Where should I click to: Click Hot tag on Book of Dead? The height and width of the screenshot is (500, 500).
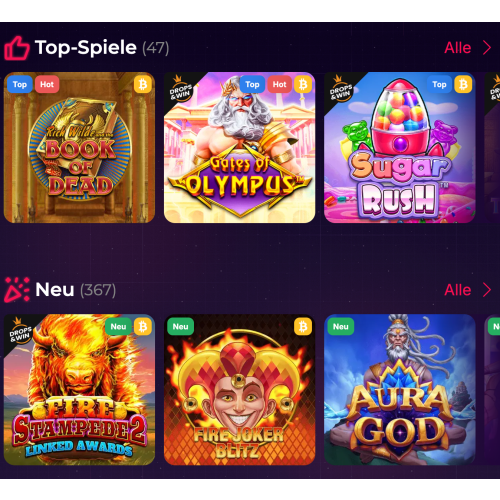(47, 84)
